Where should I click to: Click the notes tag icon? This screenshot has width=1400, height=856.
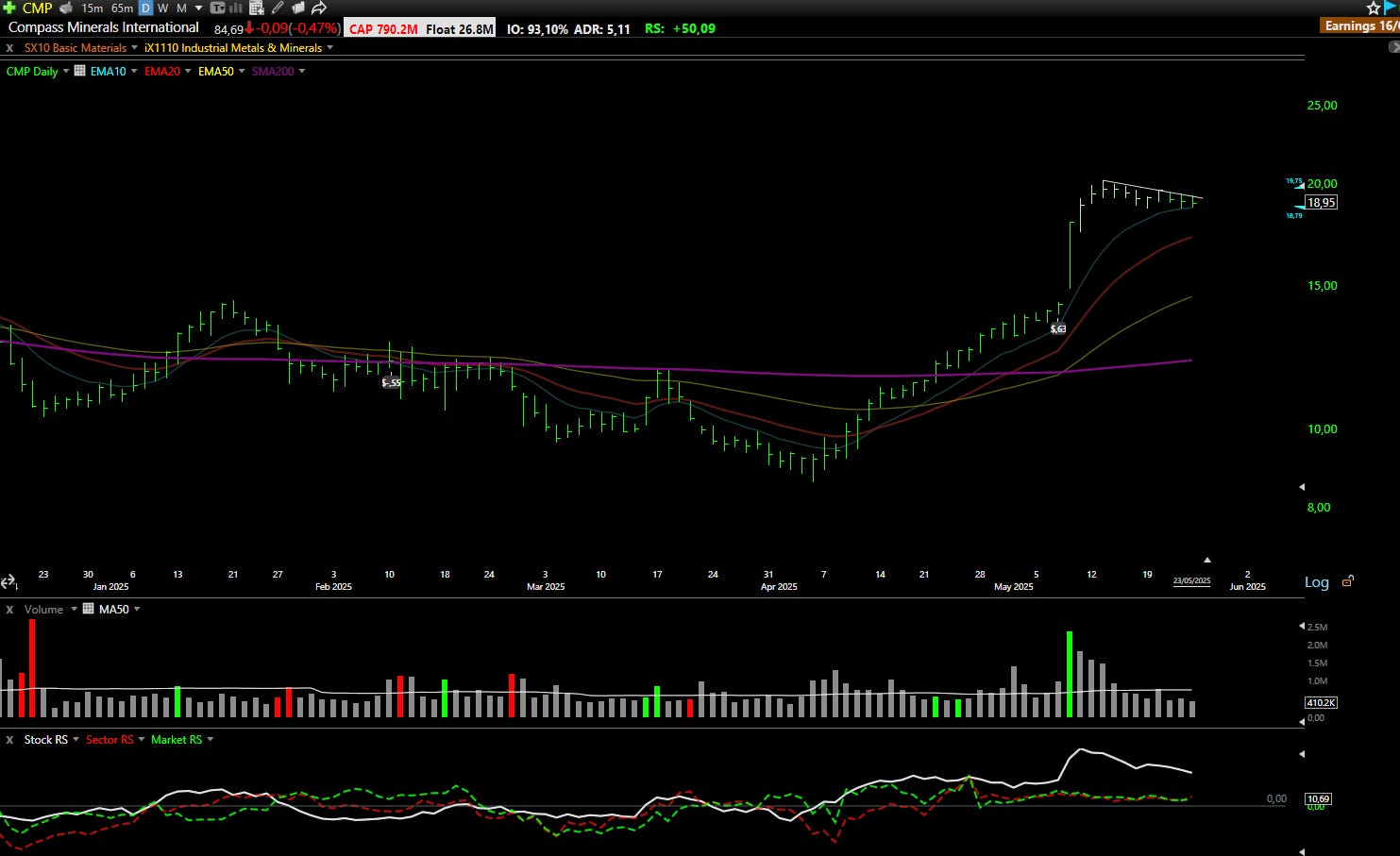coord(298,8)
